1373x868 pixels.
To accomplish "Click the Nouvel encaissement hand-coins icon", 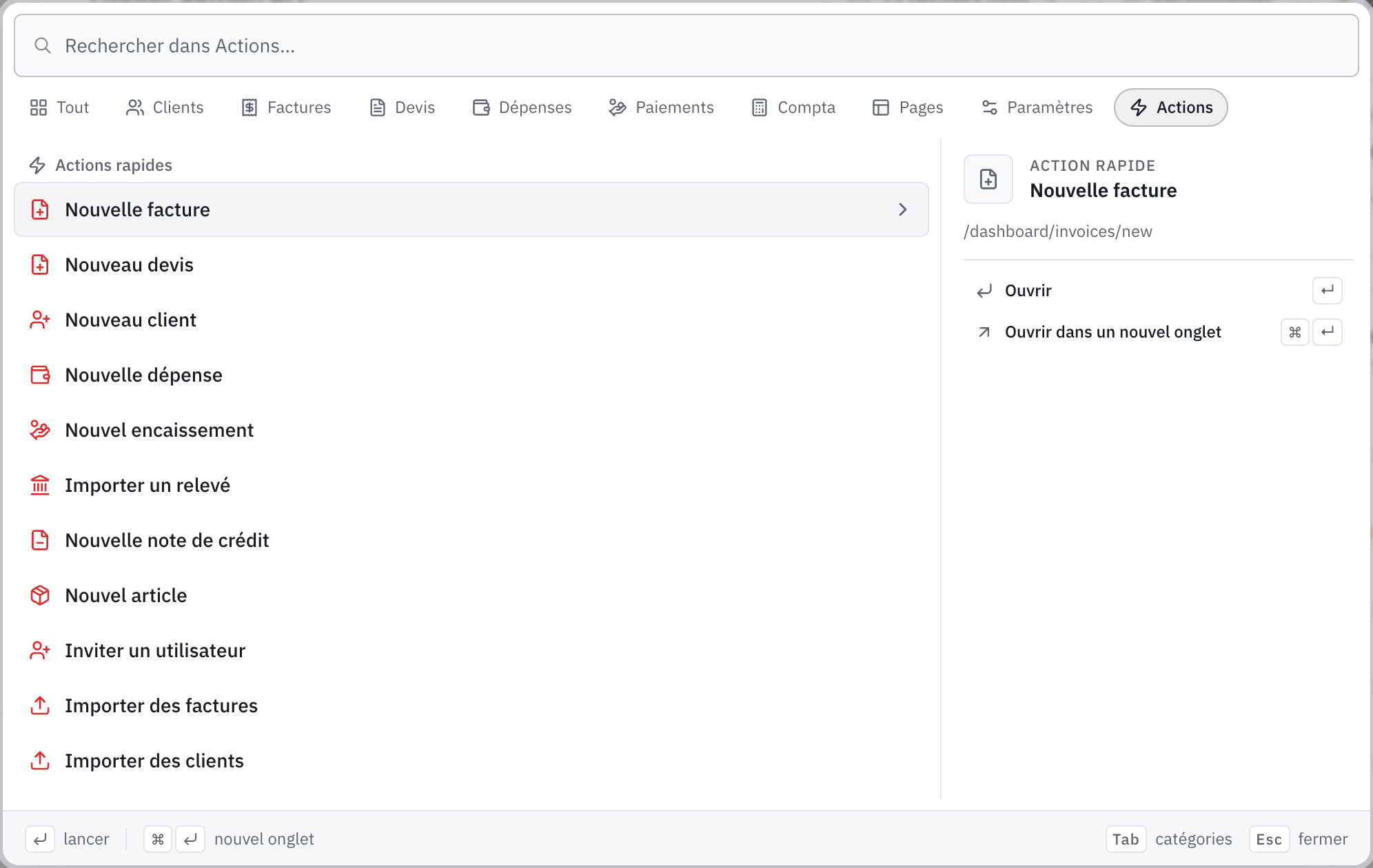I will click(x=40, y=430).
